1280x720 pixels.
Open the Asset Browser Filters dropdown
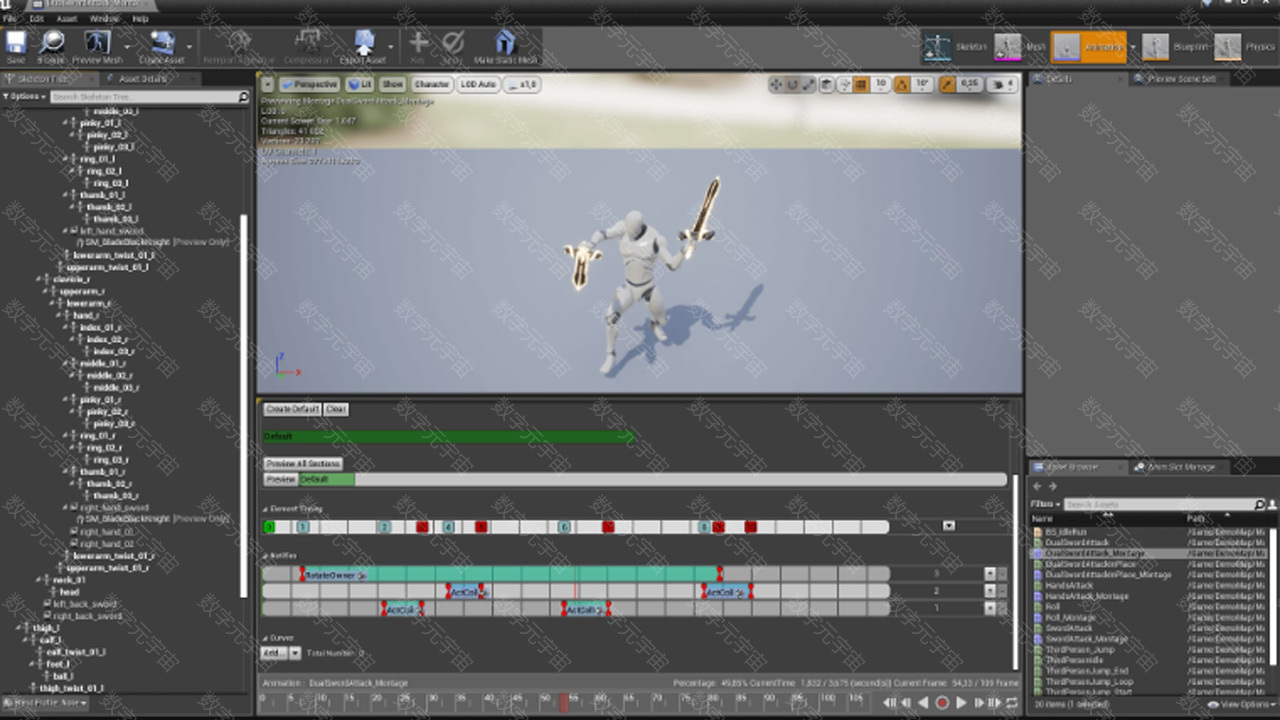point(1044,504)
